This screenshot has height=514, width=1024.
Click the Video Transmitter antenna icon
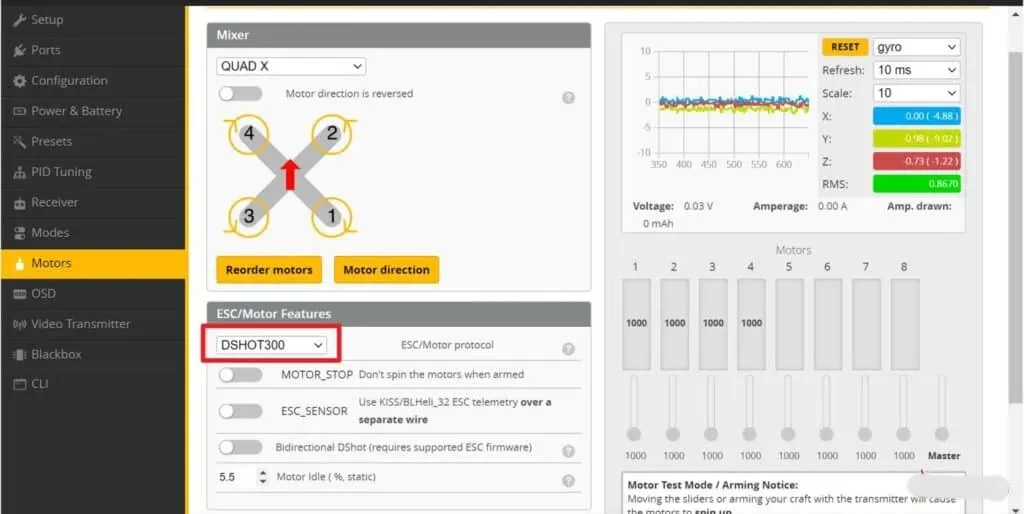[x=20, y=324]
